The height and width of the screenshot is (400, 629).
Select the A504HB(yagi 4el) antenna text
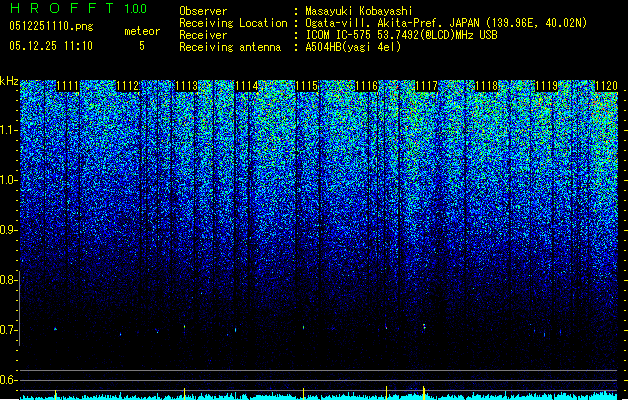click(353, 47)
